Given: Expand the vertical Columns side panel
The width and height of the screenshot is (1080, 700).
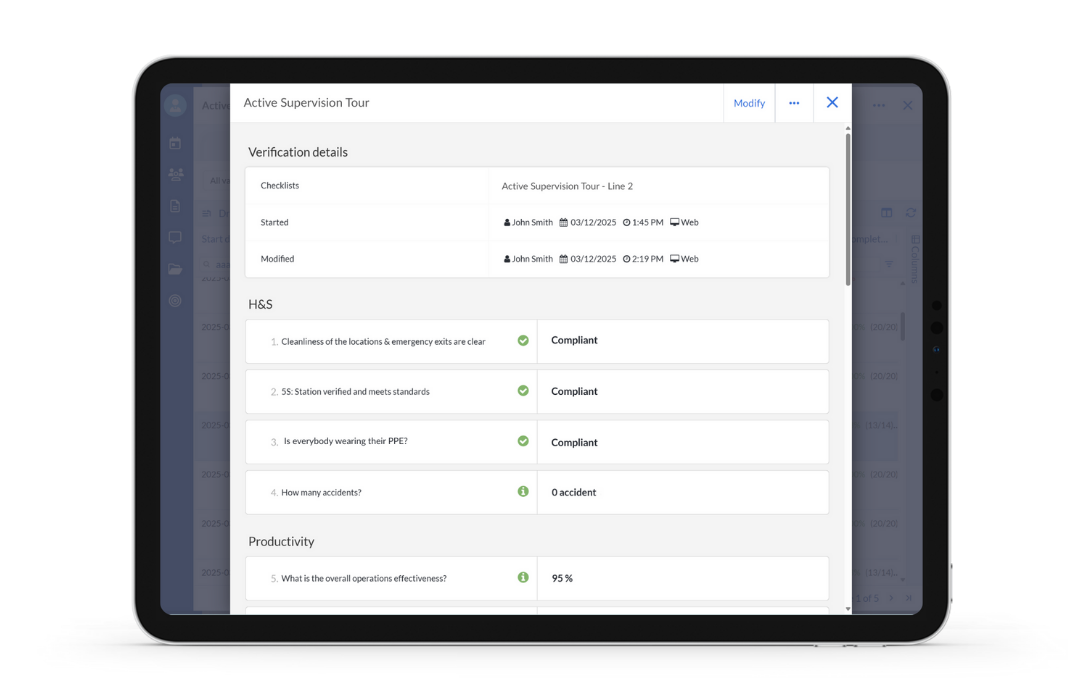Looking at the screenshot, I should (x=915, y=260).
